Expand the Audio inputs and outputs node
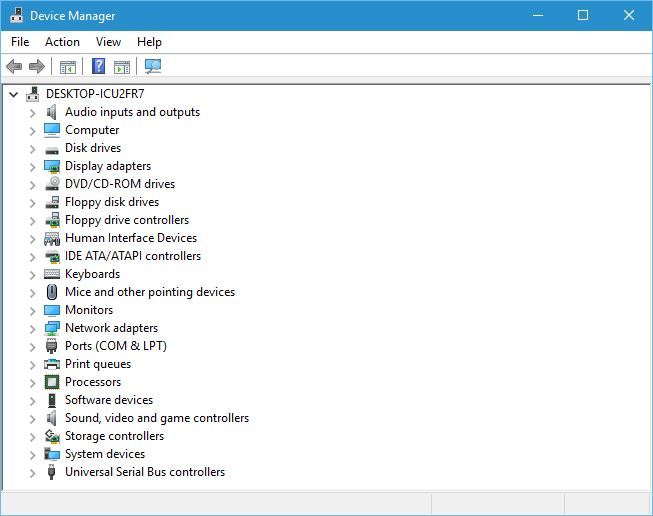This screenshot has width=653, height=516. pos(32,112)
